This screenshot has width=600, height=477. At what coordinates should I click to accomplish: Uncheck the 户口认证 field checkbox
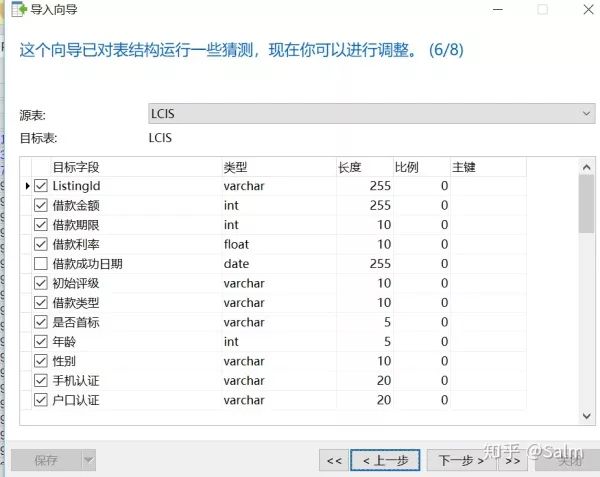click(x=41, y=400)
